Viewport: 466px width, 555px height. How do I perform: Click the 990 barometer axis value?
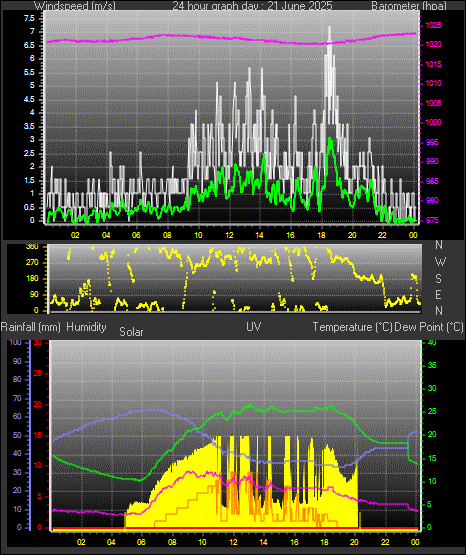432,161
